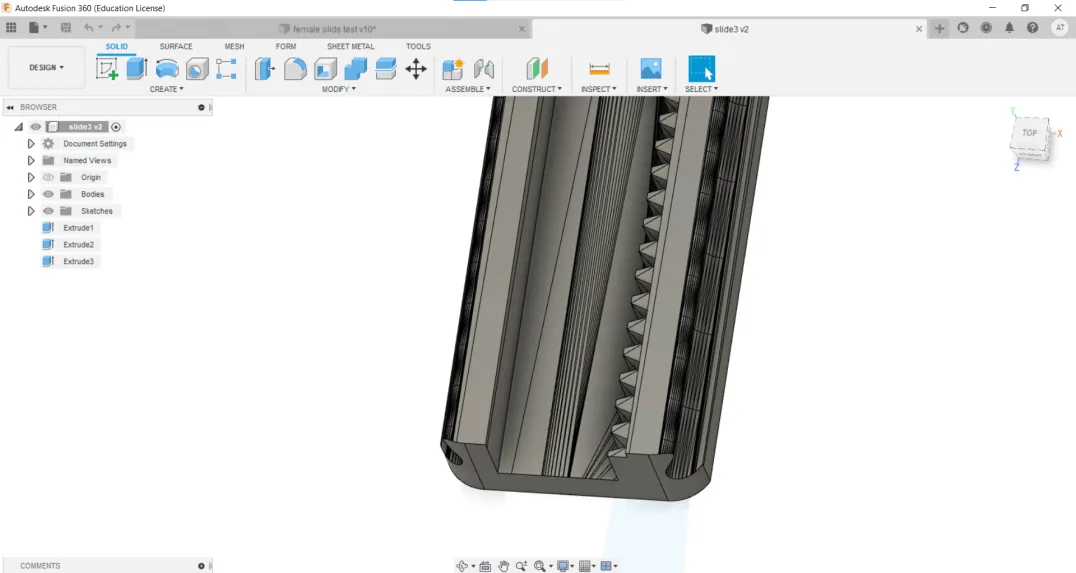Image resolution: width=1076 pixels, height=573 pixels.
Task: Click the Look At icon in the navigation bar
Action: pos(485,566)
